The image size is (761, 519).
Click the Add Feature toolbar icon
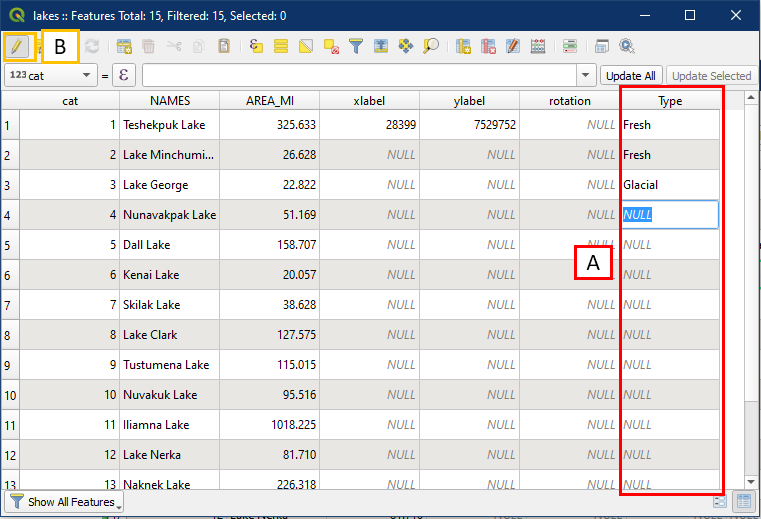(124, 46)
